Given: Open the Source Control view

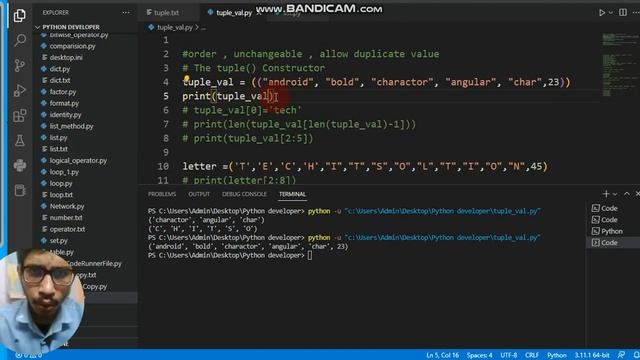Looking at the screenshot, I should click(x=20, y=65).
